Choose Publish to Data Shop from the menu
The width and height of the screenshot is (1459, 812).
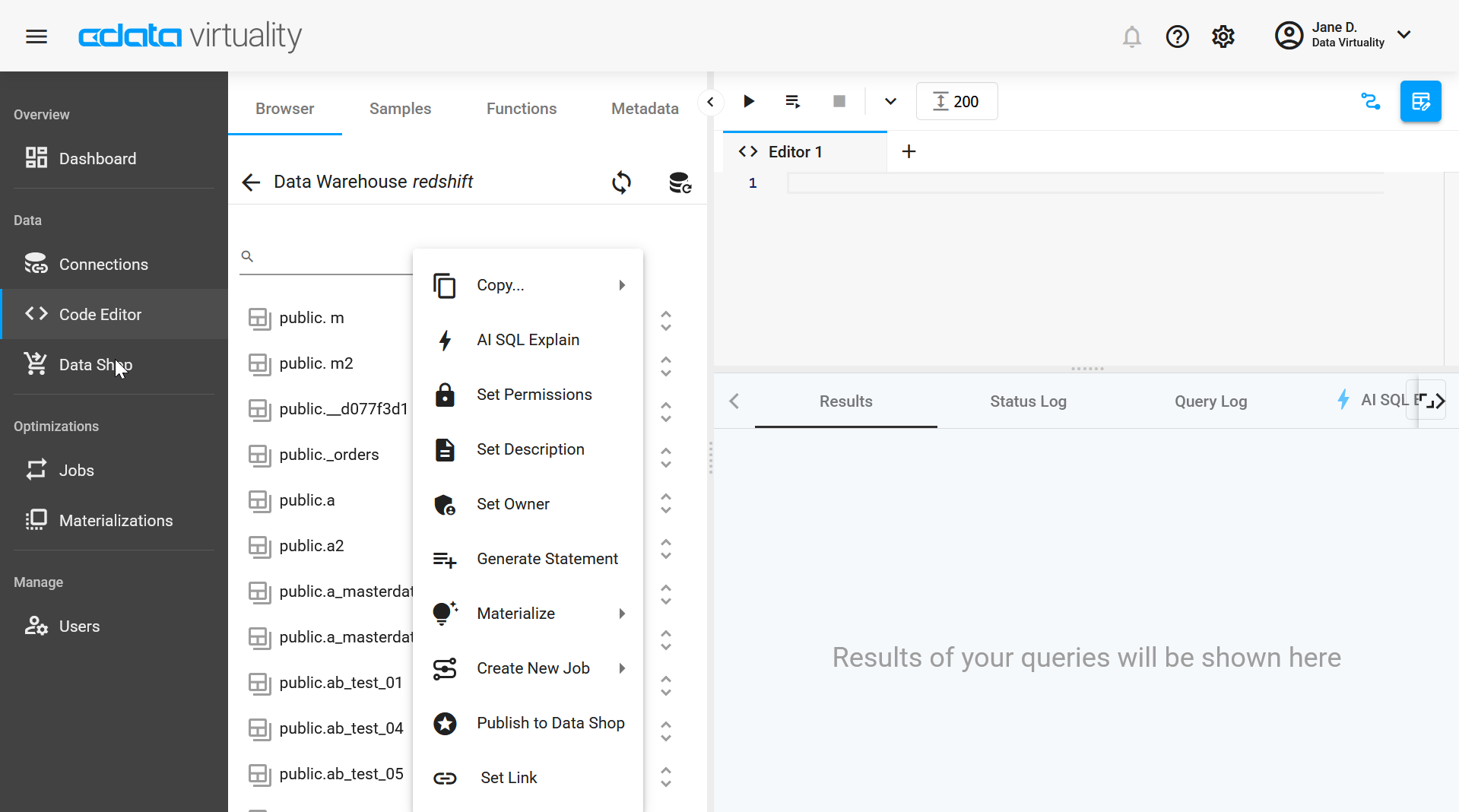(550, 723)
